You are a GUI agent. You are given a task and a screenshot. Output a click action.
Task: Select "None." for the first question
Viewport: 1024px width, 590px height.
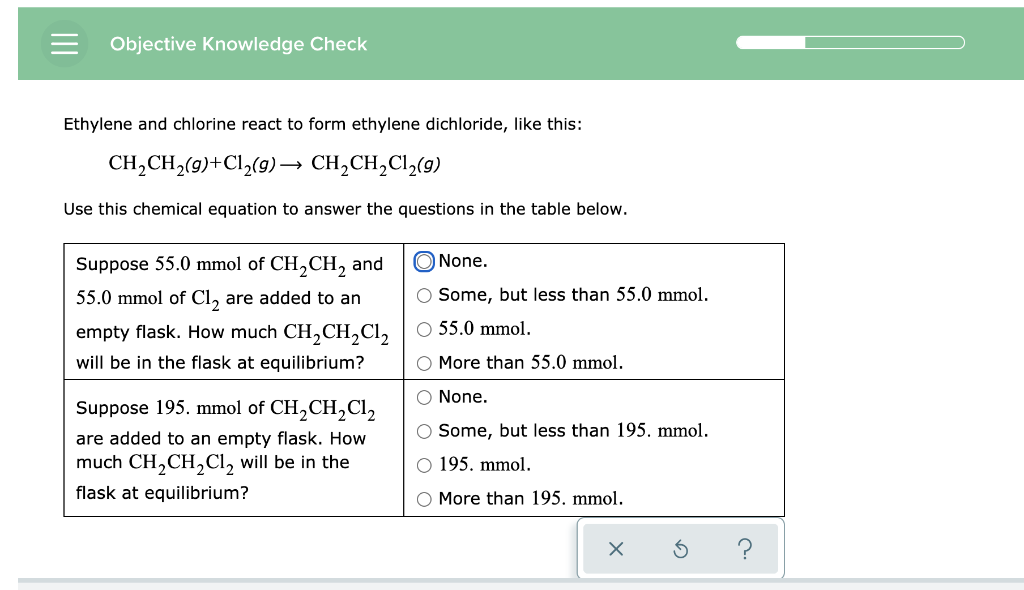coord(423,260)
